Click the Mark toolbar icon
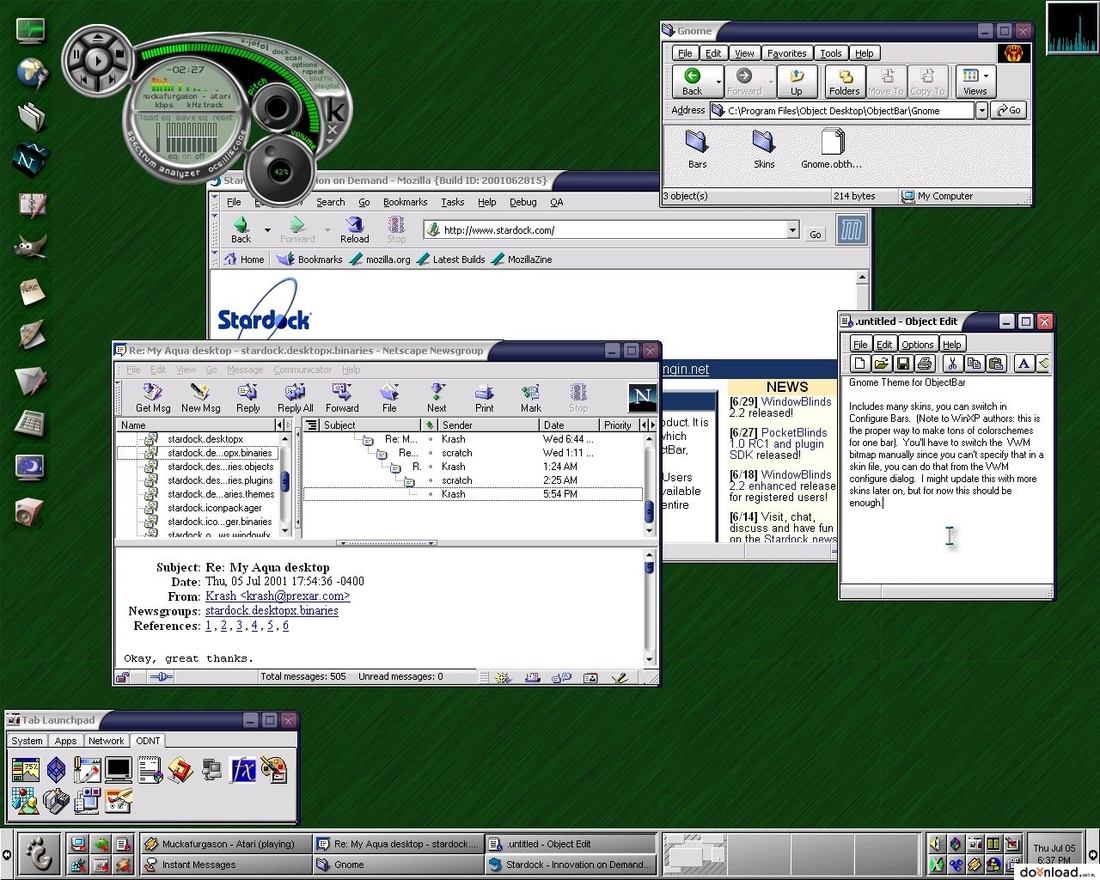This screenshot has width=1100, height=880. pyautogui.click(x=530, y=398)
